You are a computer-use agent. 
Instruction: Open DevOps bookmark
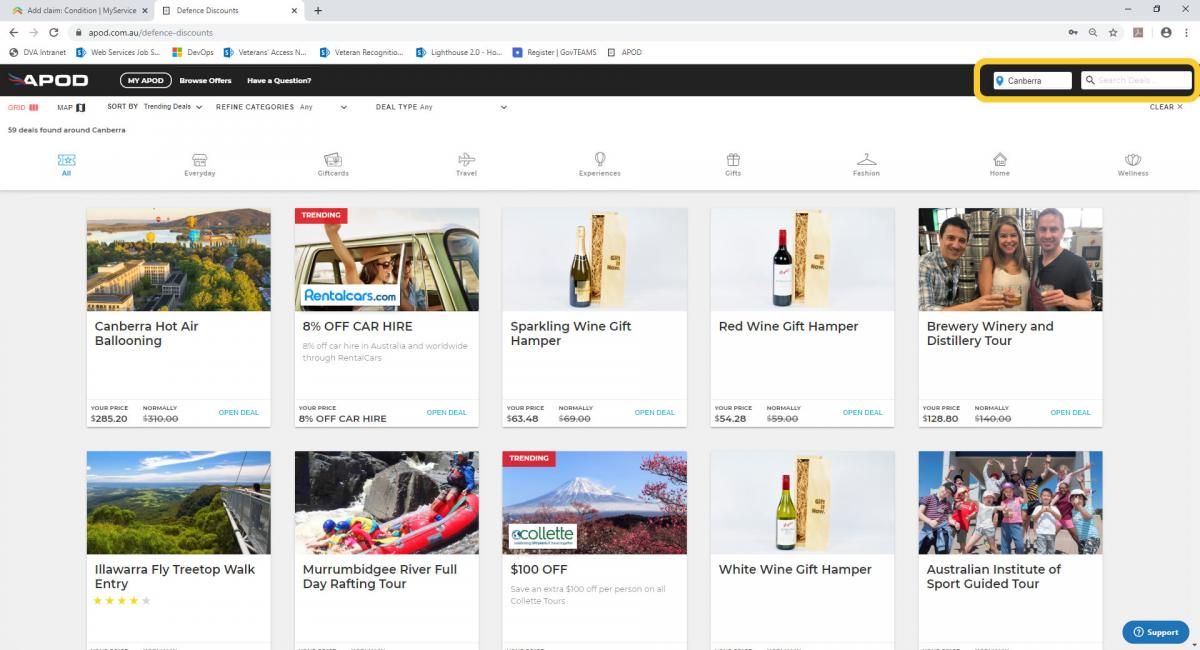coord(193,52)
